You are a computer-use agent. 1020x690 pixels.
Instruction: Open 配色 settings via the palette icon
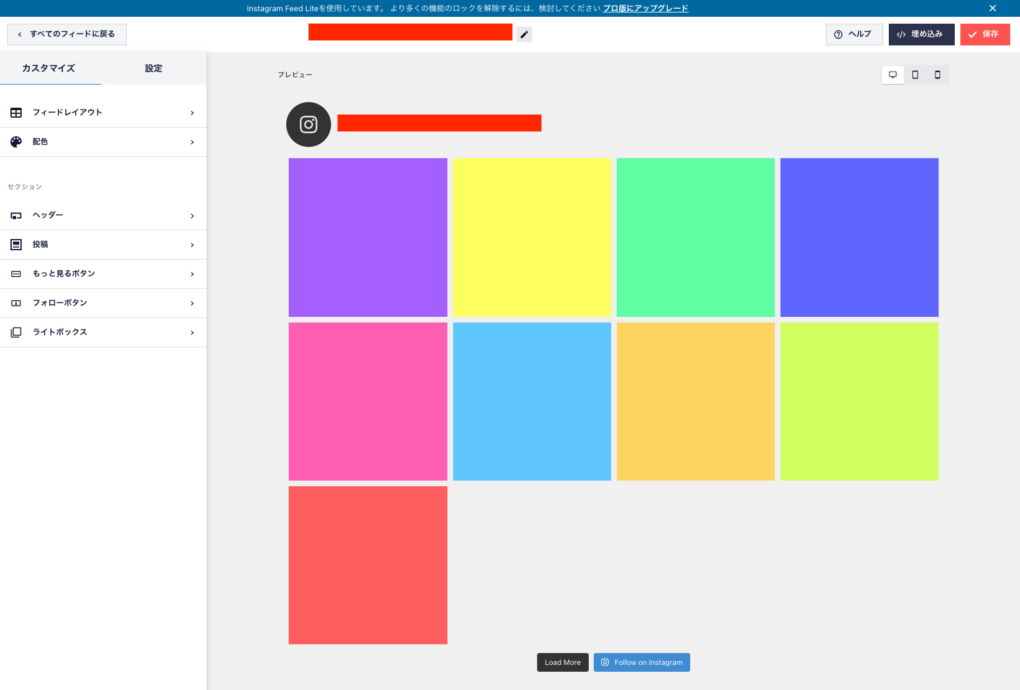point(15,141)
